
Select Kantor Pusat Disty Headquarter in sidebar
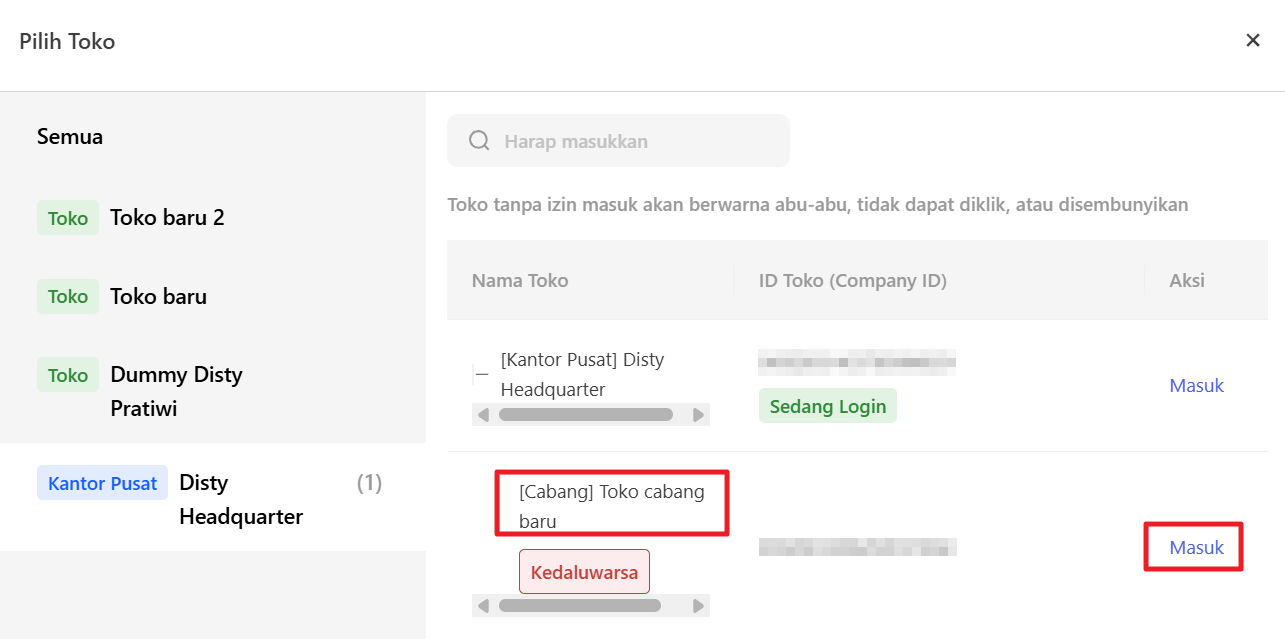click(212, 498)
